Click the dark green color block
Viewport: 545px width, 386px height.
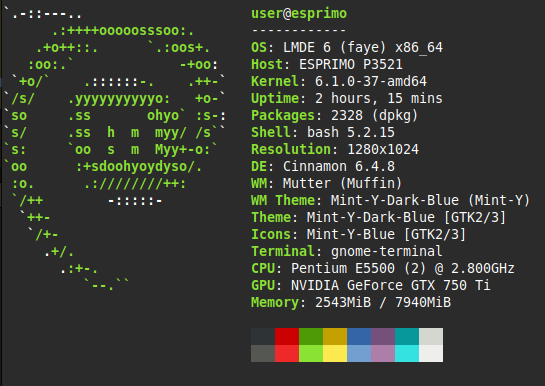[x=311, y=336]
